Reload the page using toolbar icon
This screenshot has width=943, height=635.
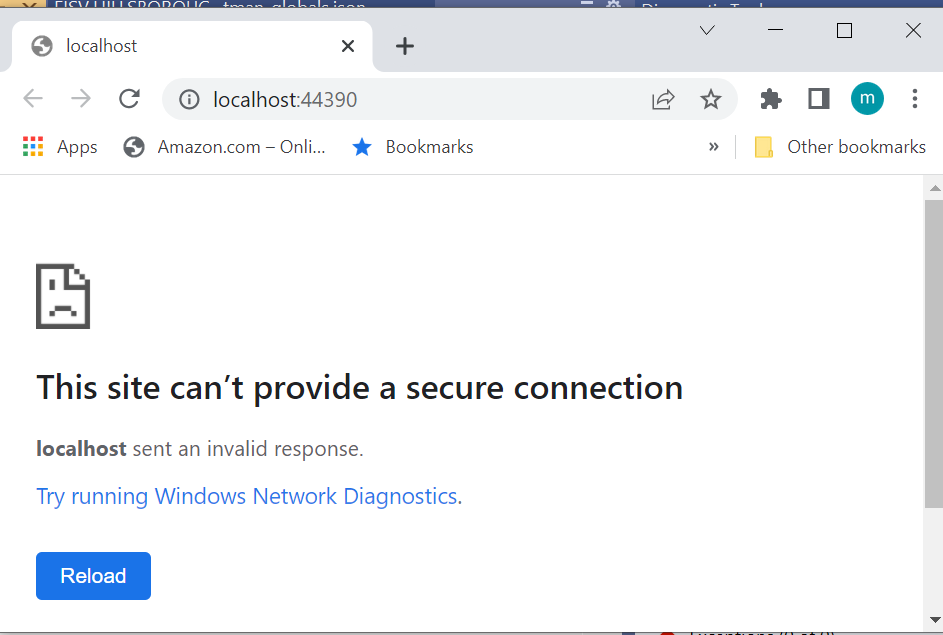(x=129, y=98)
